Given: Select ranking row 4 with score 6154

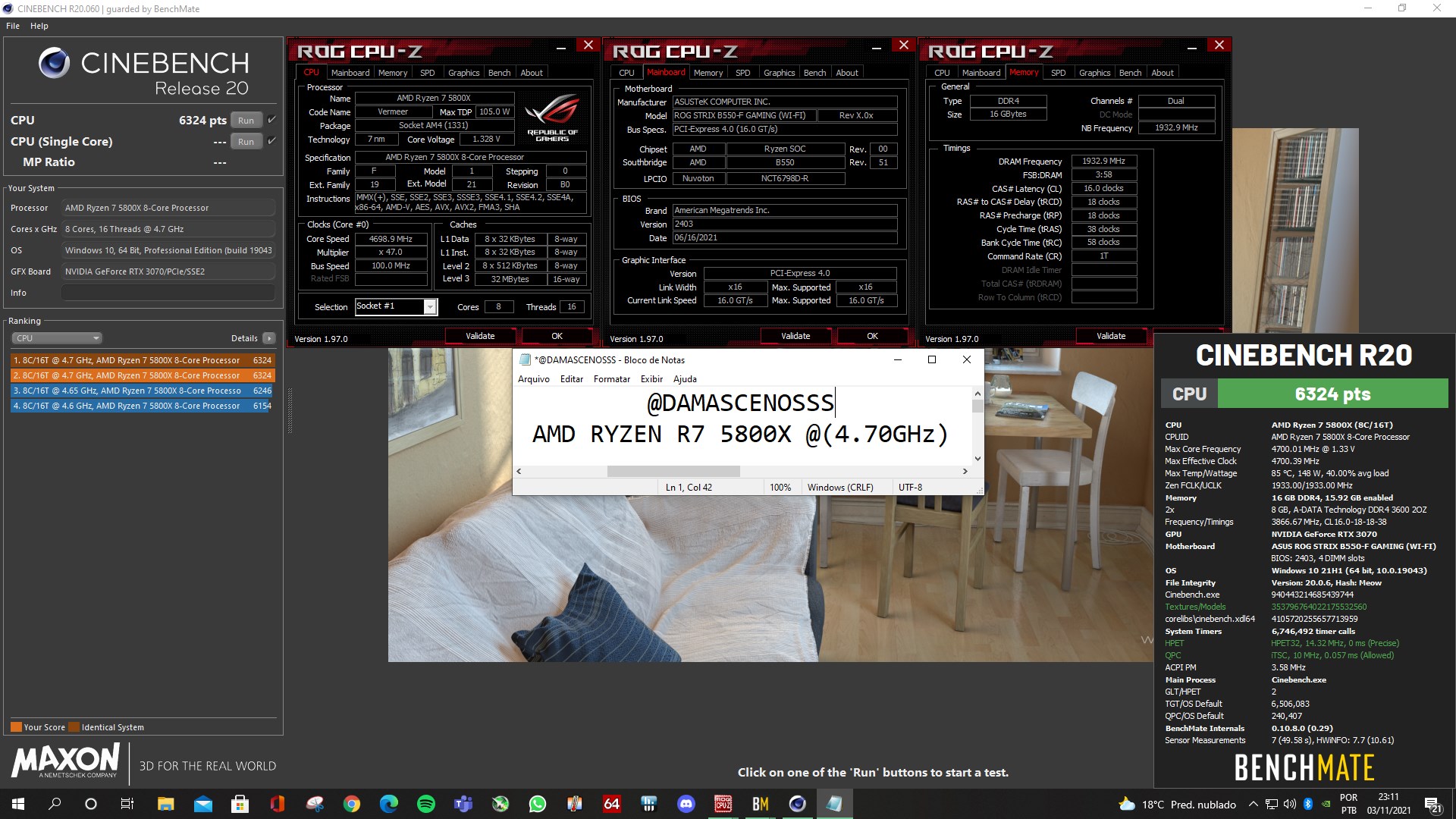Looking at the screenshot, I should pos(142,406).
